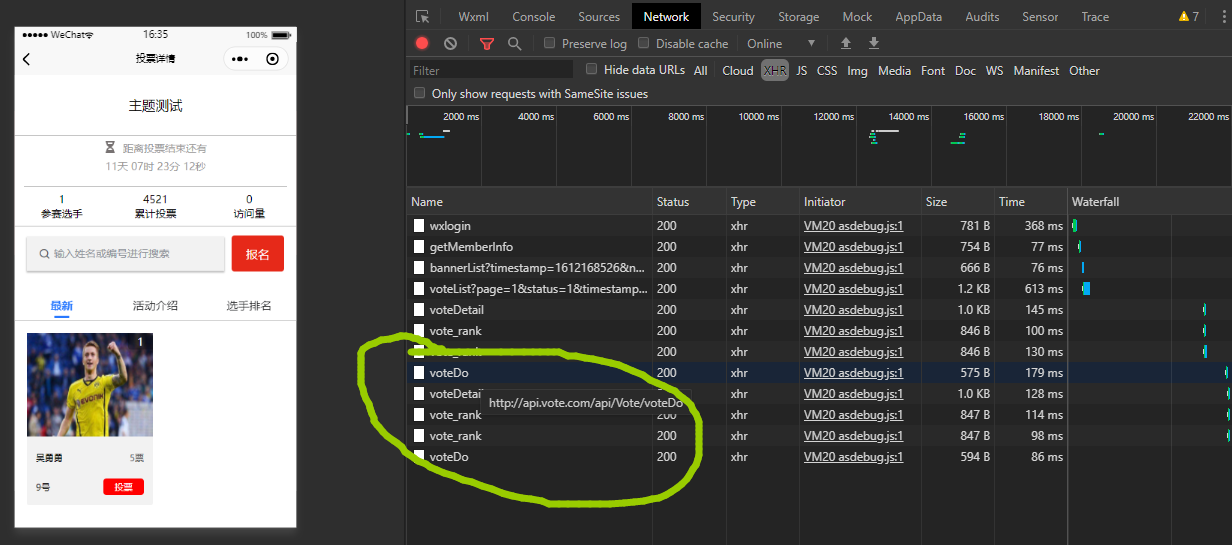Click the red record network log button
The height and width of the screenshot is (545, 1232).
tap(422, 43)
